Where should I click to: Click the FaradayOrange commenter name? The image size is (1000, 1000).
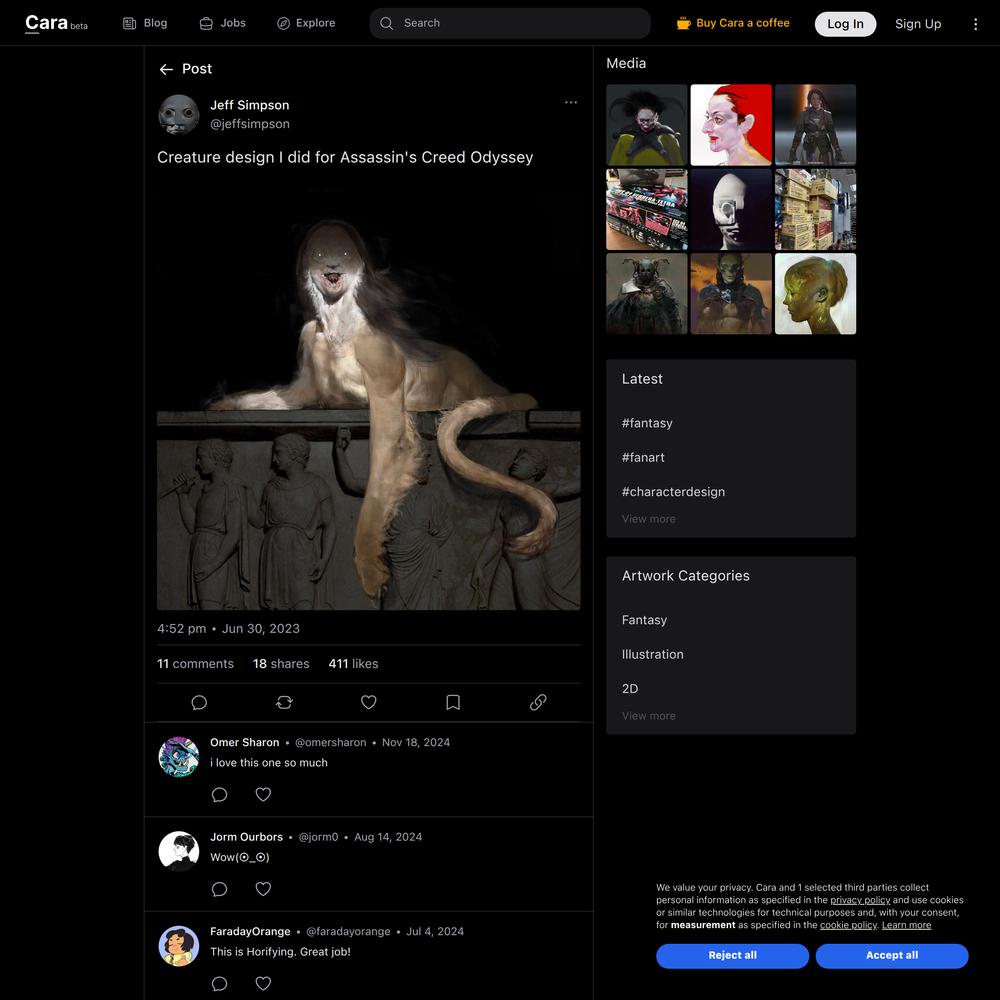point(251,931)
